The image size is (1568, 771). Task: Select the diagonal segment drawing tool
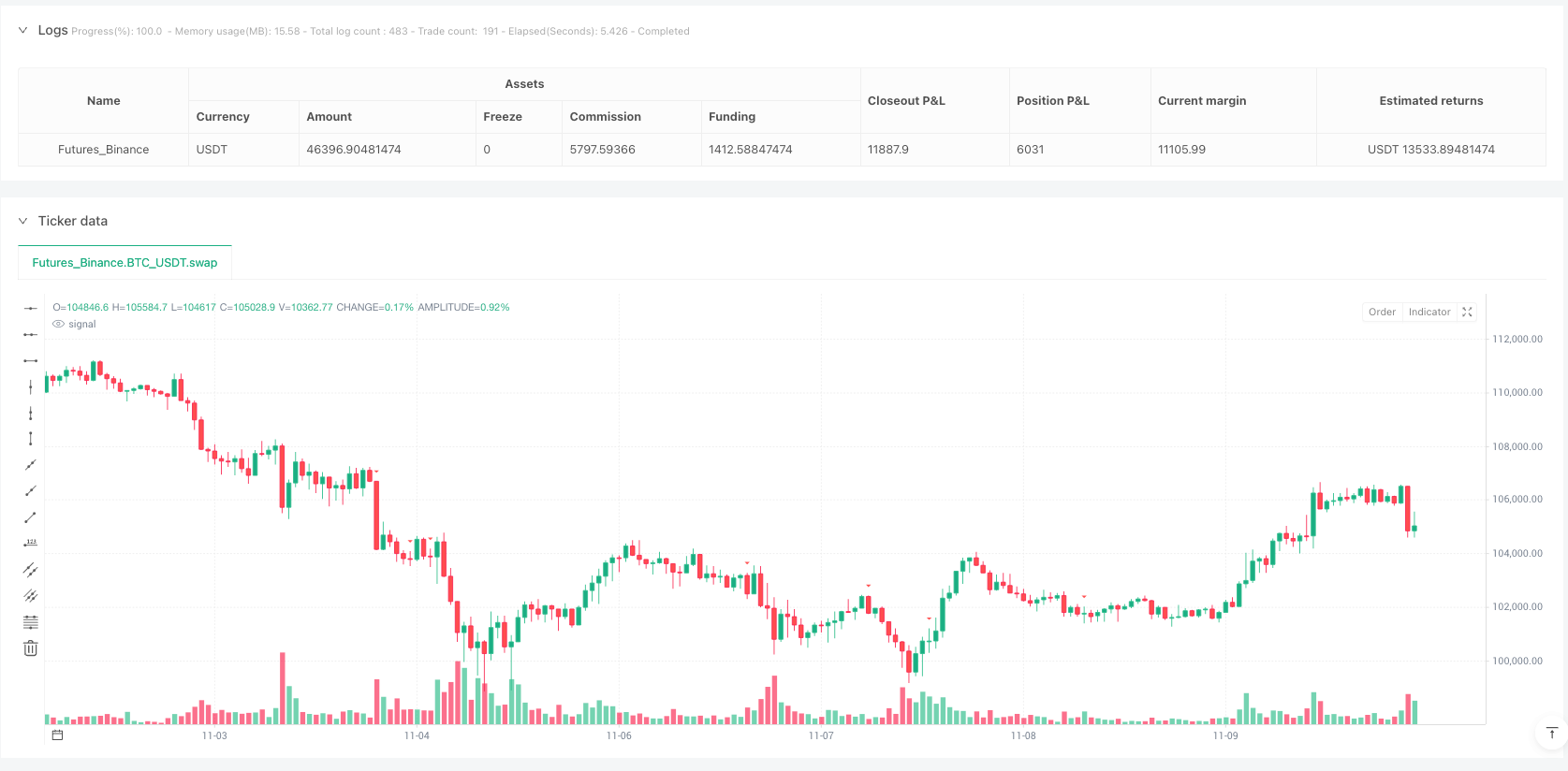pos(31,517)
